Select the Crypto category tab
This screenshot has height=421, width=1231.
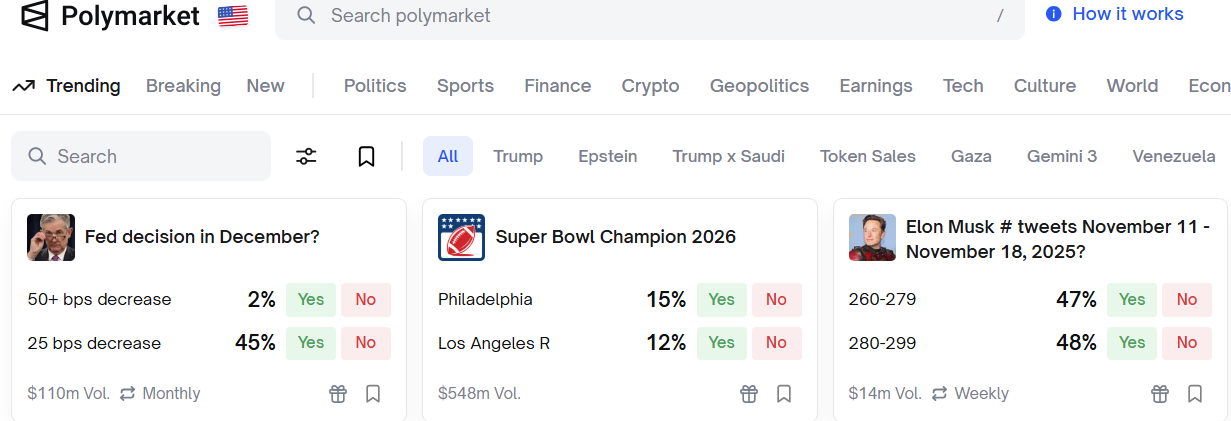pyautogui.click(x=650, y=86)
